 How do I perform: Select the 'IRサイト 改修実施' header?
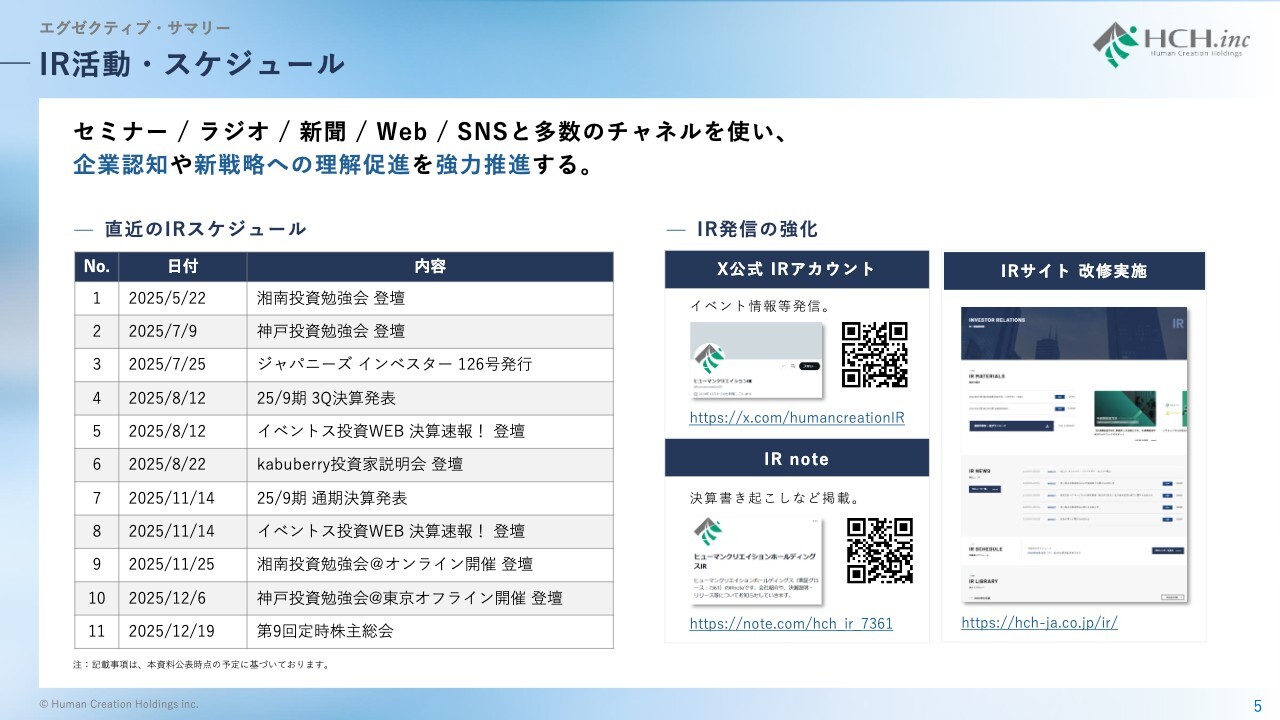(x=1073, y=271)
